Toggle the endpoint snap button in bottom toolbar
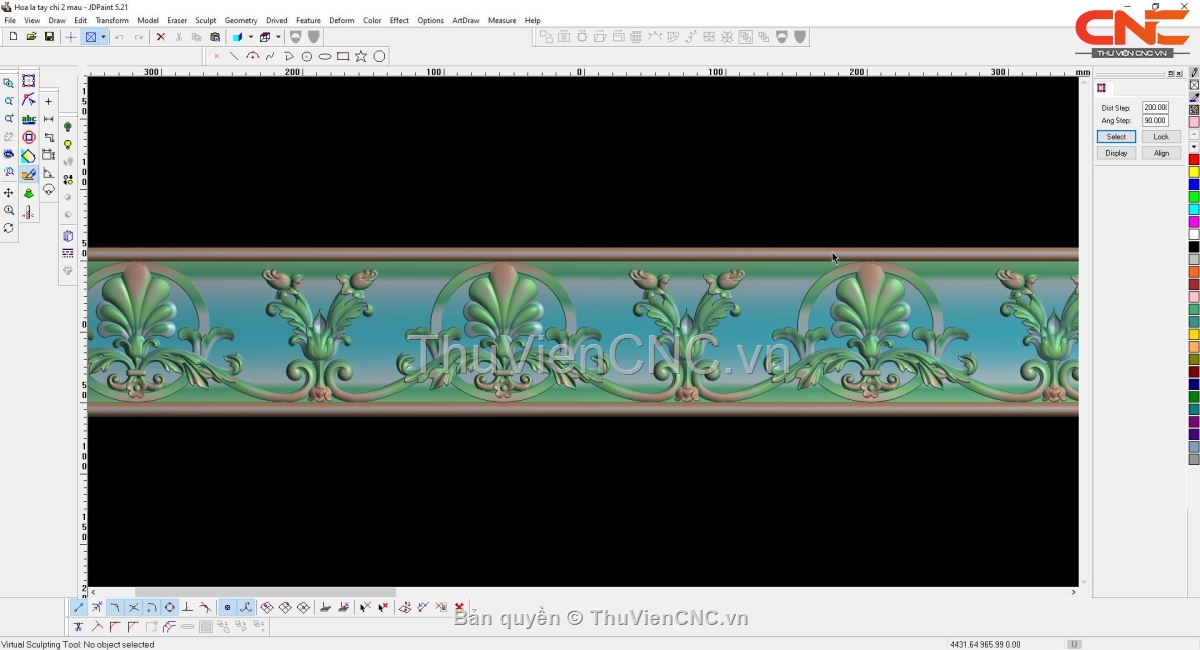Viewport: 1200px width, 650px height. click(79, 608)
